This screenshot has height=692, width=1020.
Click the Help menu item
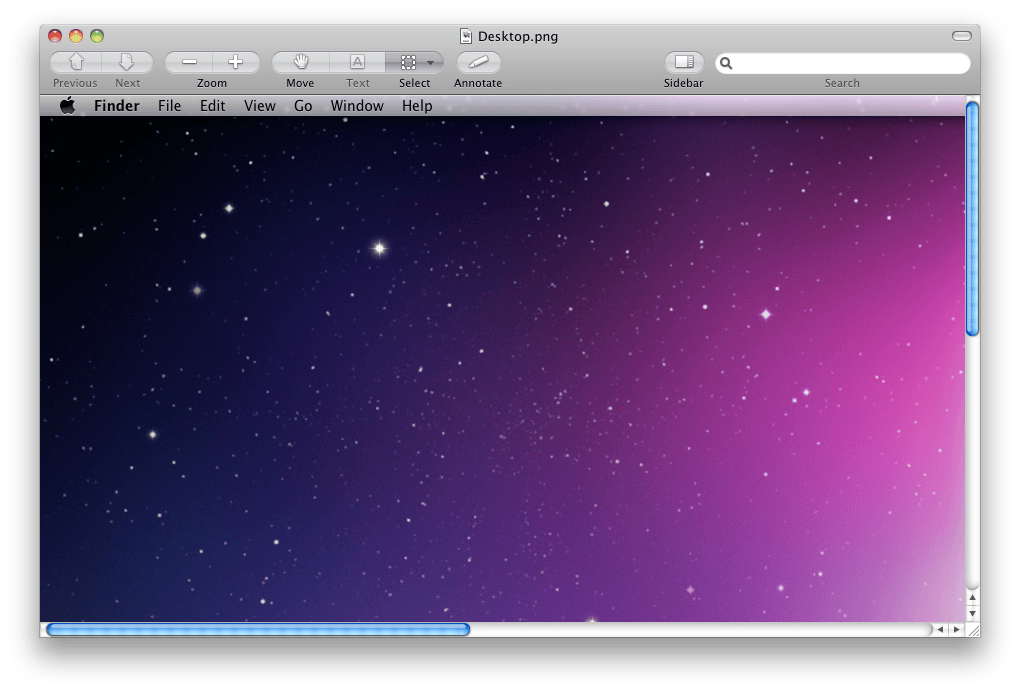(x=417, y=105)
